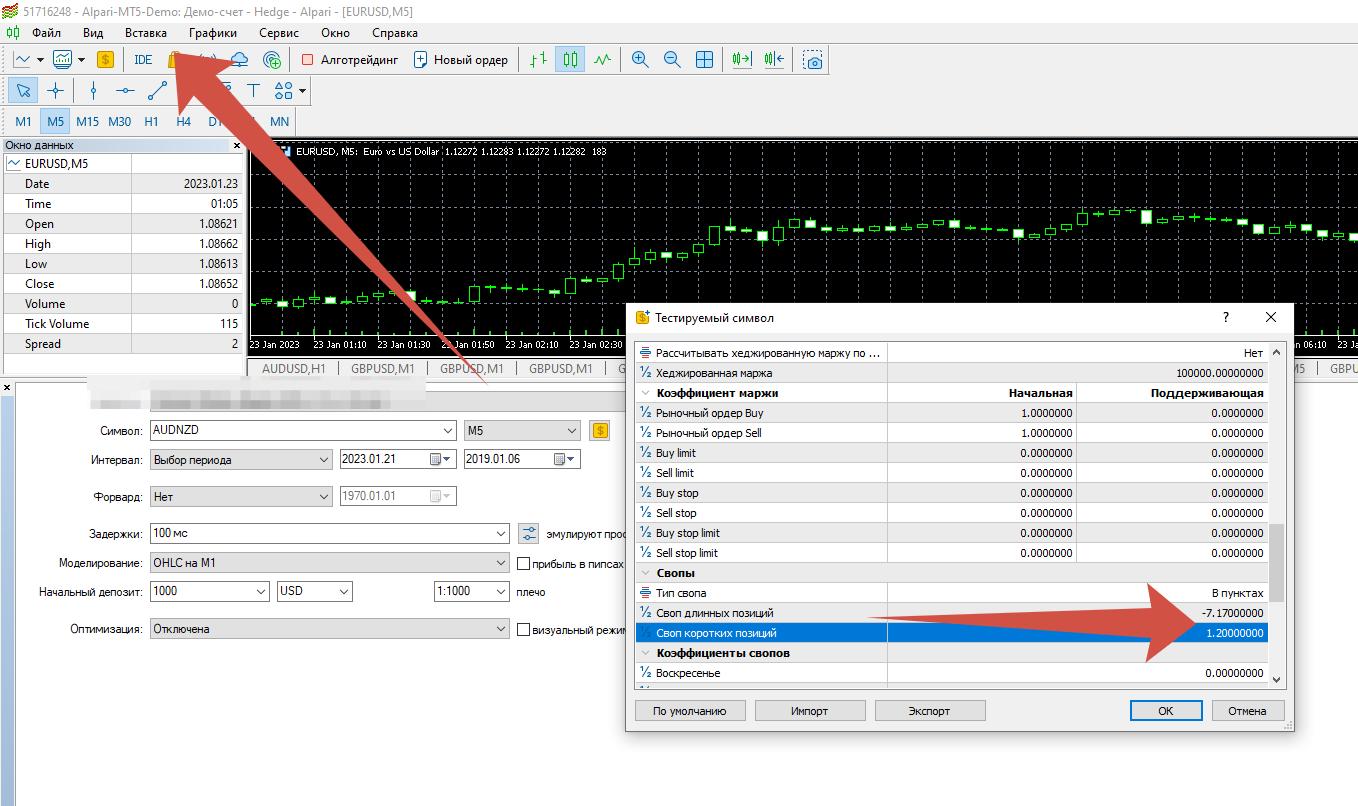The width and height of the screenshot is (1358, 806).
Task: Toggle the Алготрейдинг button
Action: point(349,60)
